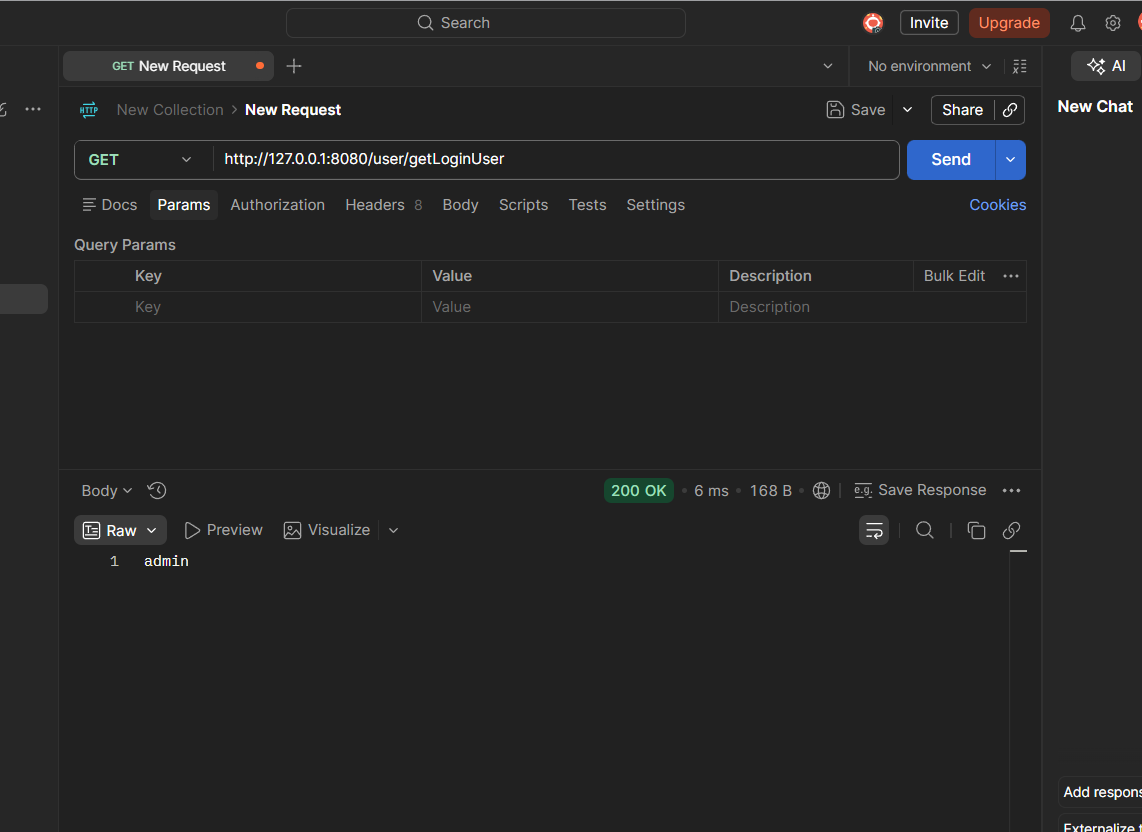1142x832 pixels.
Task: Select the Params tab
Action: coord(184,205)
